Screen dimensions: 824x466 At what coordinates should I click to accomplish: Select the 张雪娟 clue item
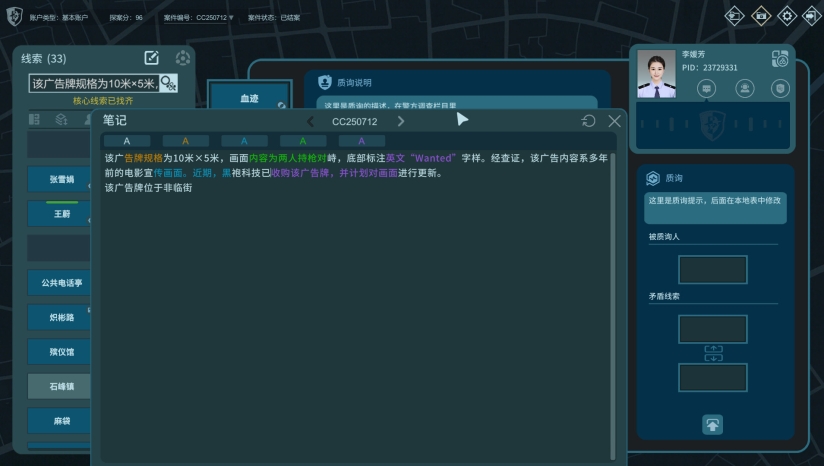tap(61, 180)
